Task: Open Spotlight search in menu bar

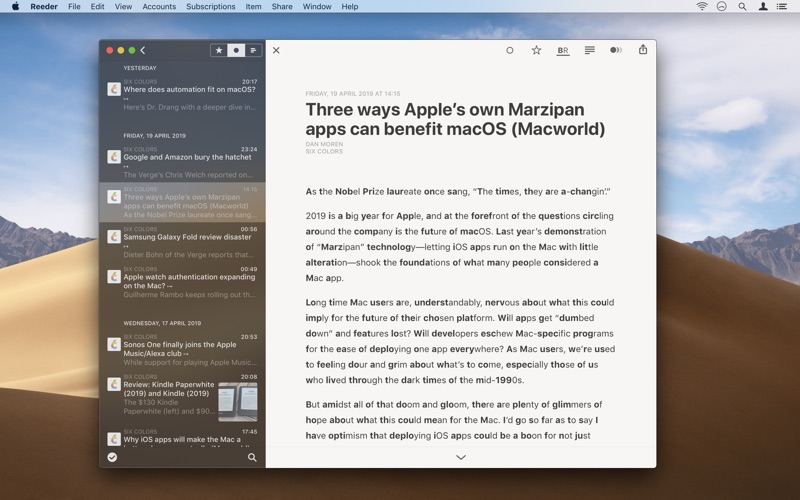Action: [x=742, y=6]
